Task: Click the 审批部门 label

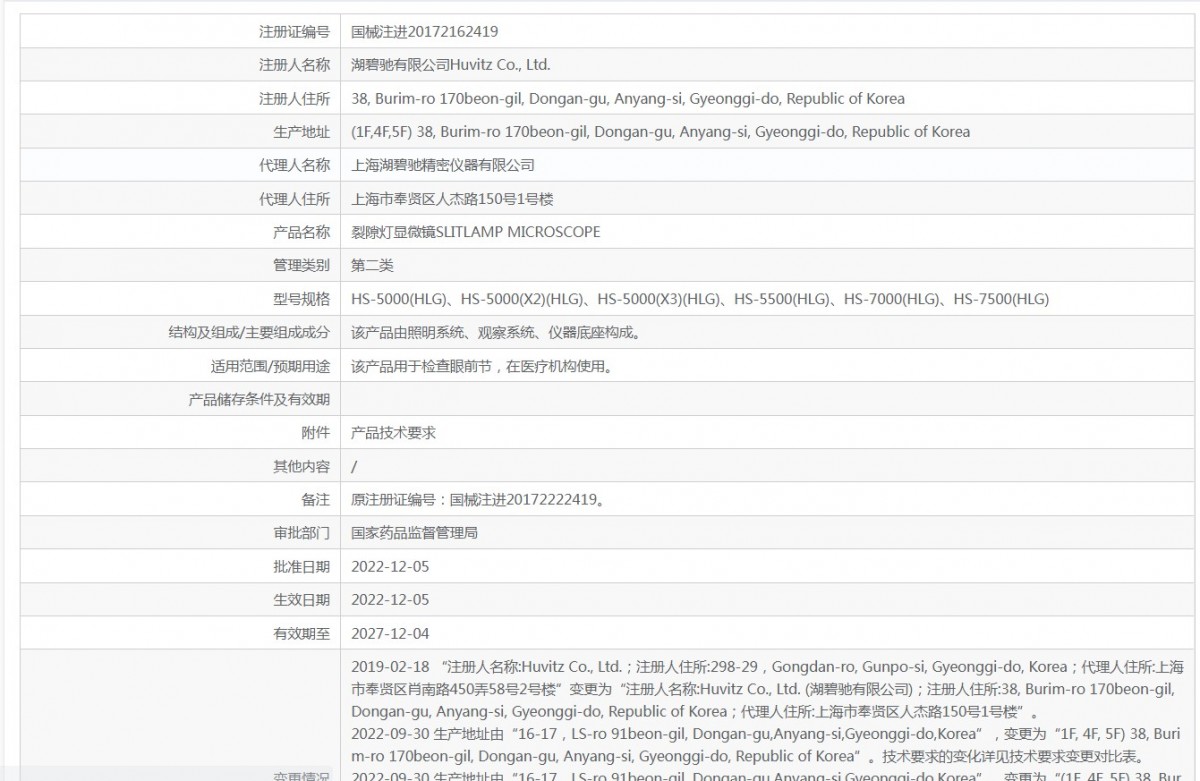Action: (x=301, y=533)
